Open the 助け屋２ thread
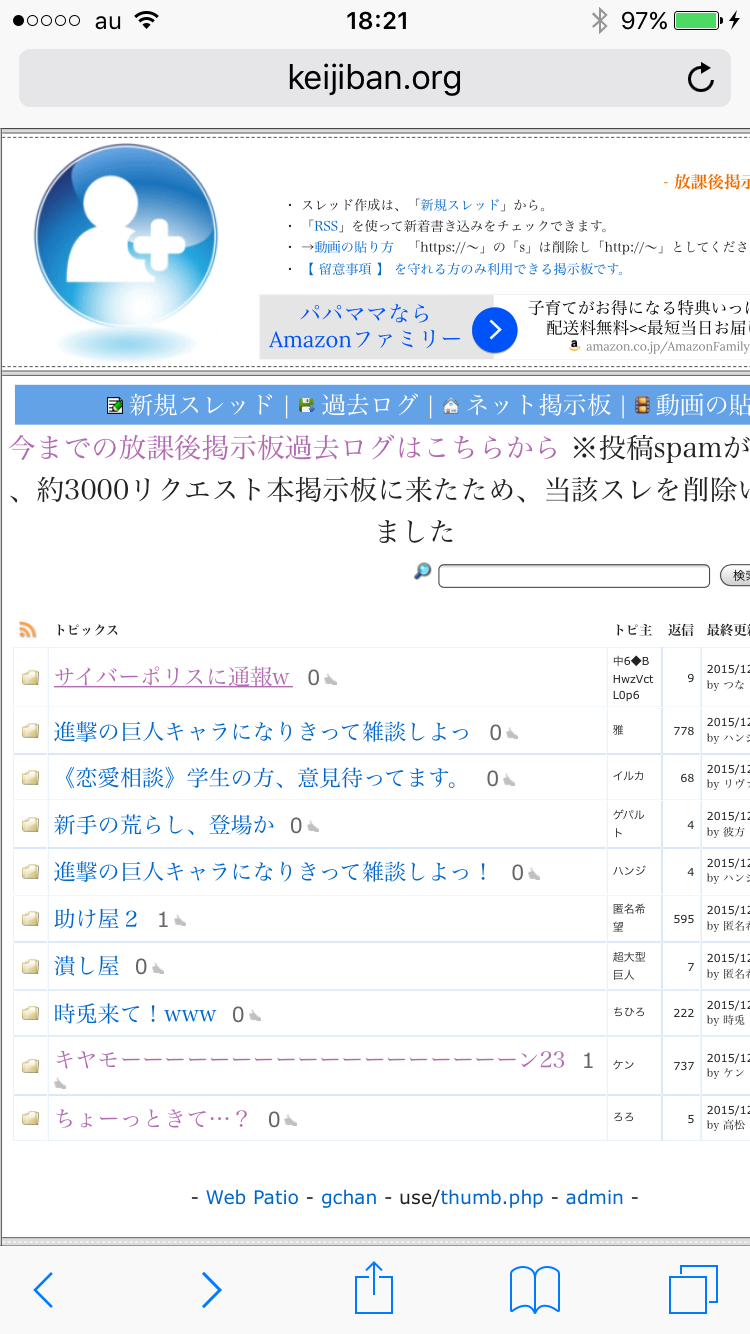750x1334 pixels. pos(96,919)
